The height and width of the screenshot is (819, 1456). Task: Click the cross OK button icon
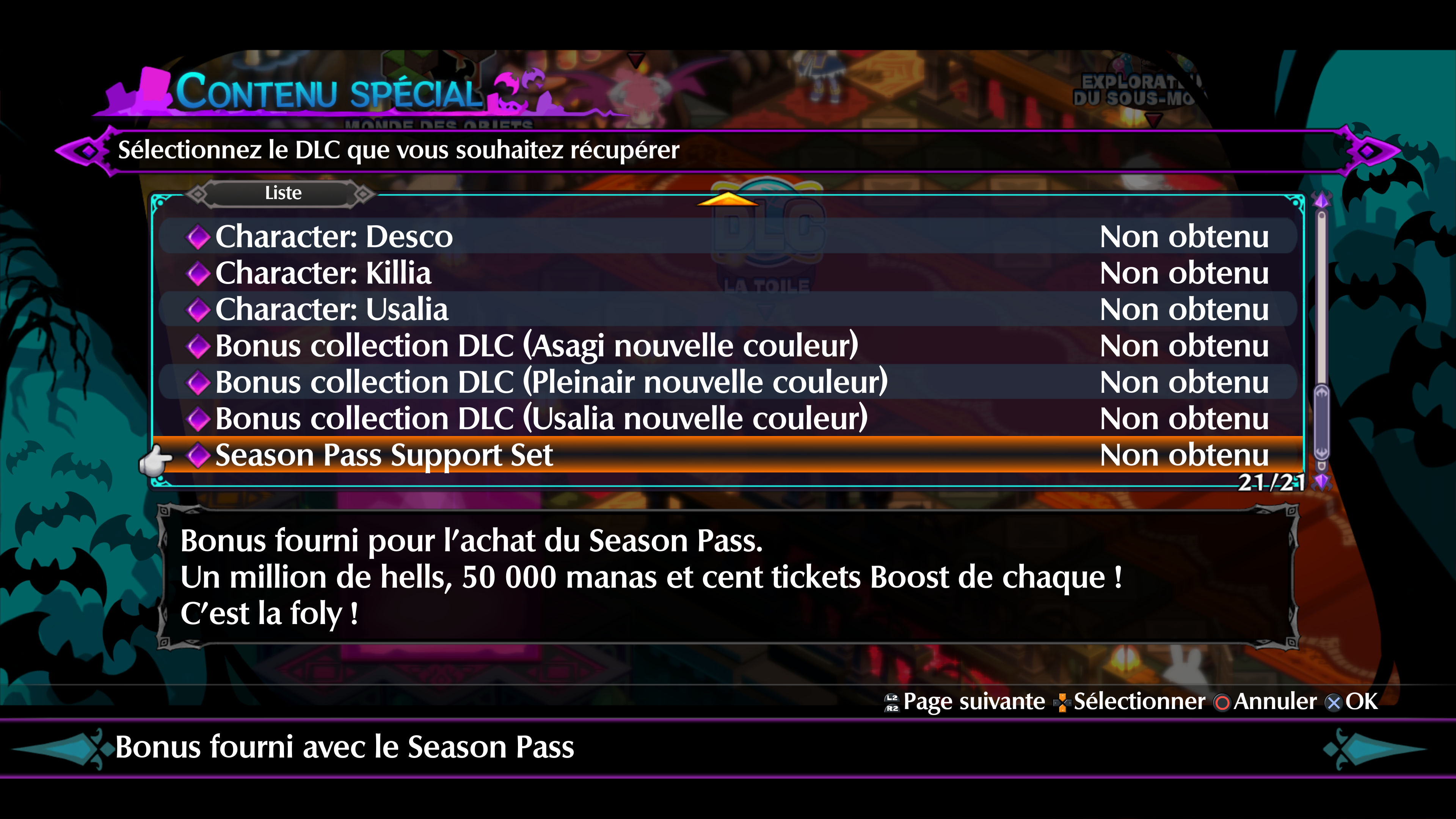tap(1334, 703)
